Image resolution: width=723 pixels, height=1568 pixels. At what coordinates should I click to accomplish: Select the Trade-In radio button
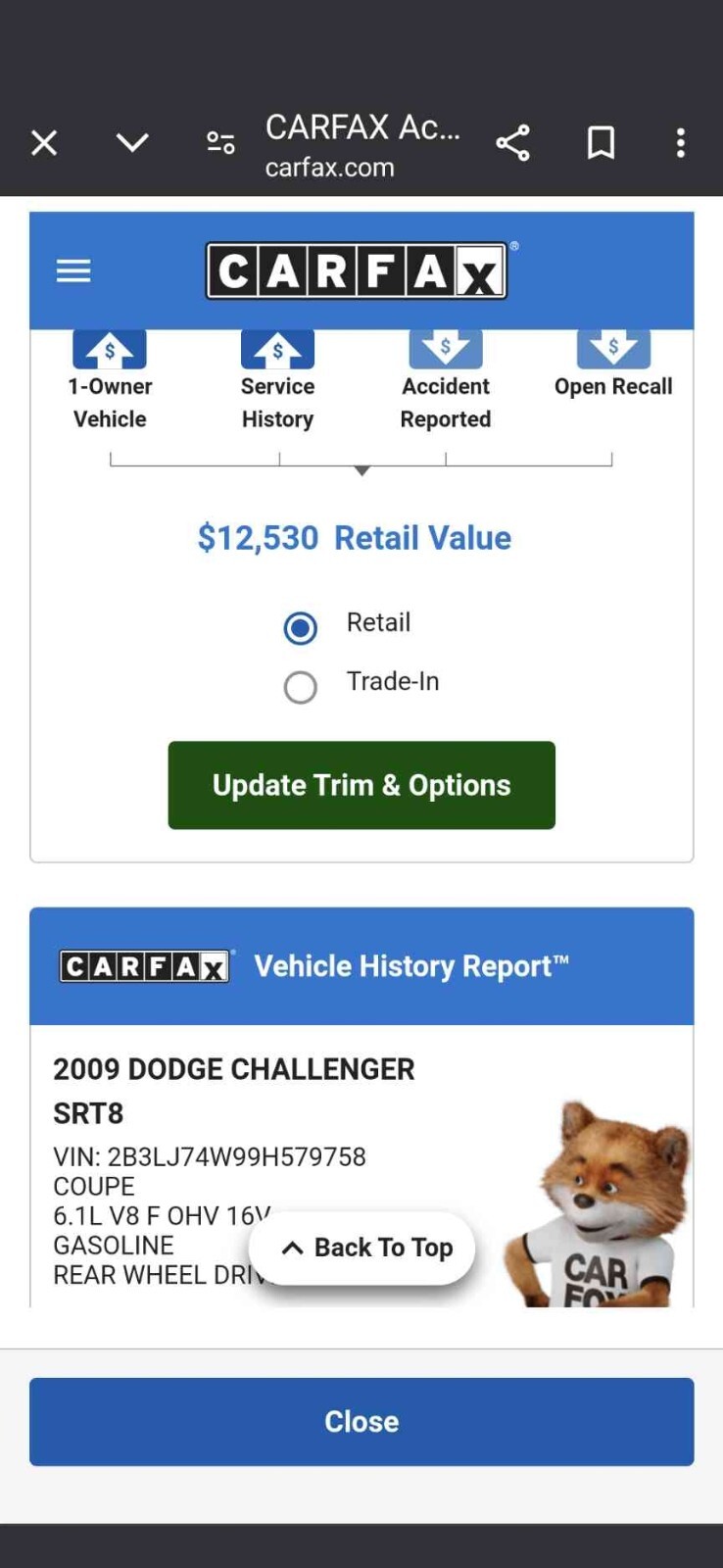(x=301, y=687)
